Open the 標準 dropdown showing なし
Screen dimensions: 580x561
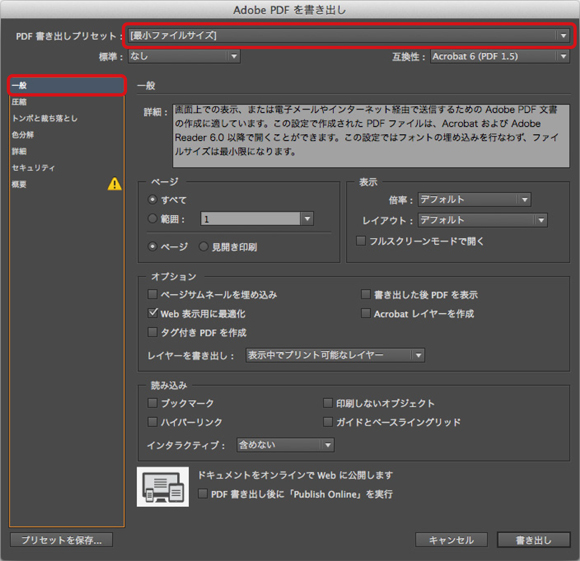pos(184,57)
